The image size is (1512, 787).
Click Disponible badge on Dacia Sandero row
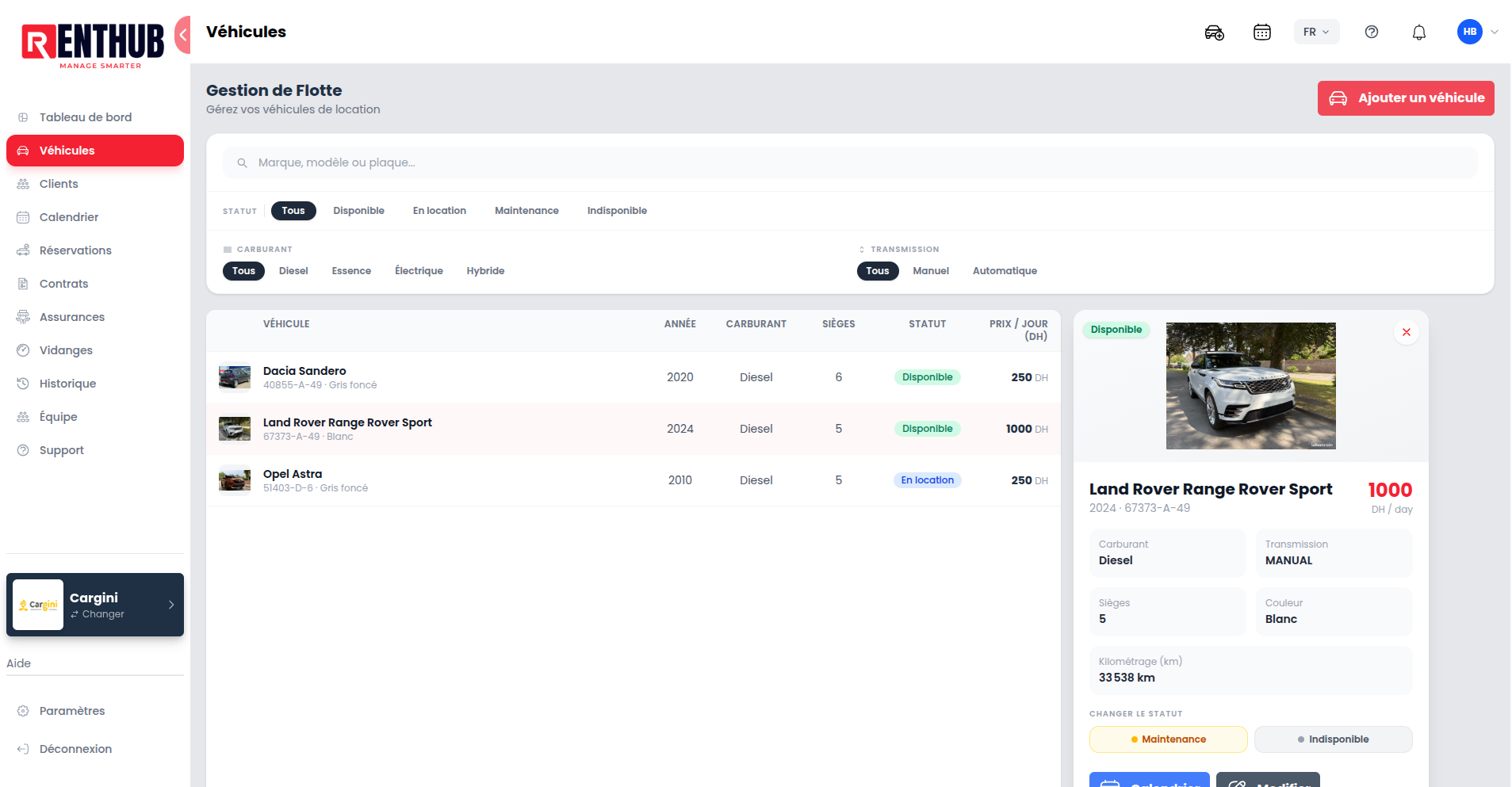tap(927, 377)
